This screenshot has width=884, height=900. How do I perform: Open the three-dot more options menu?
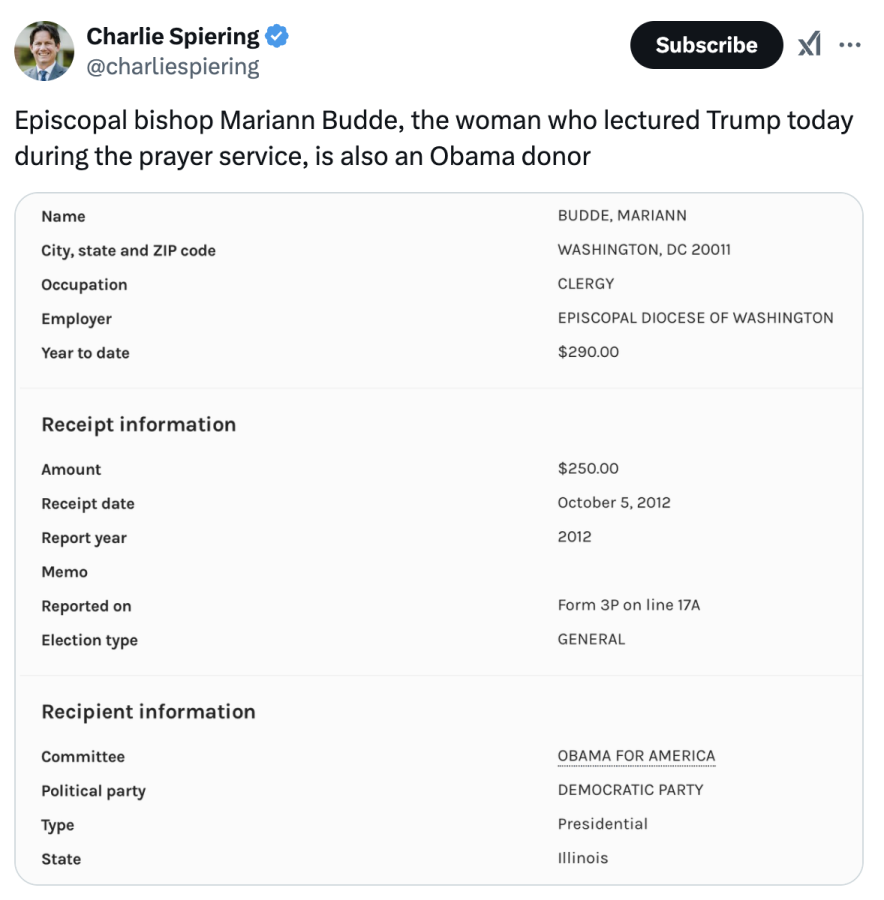pos(849,45)
